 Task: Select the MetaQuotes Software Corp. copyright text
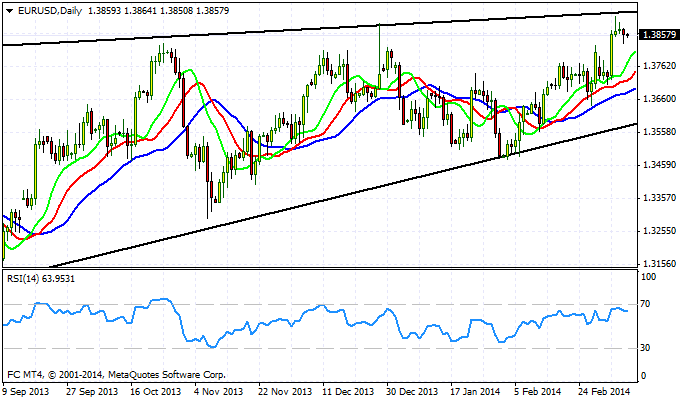[117, 374]
